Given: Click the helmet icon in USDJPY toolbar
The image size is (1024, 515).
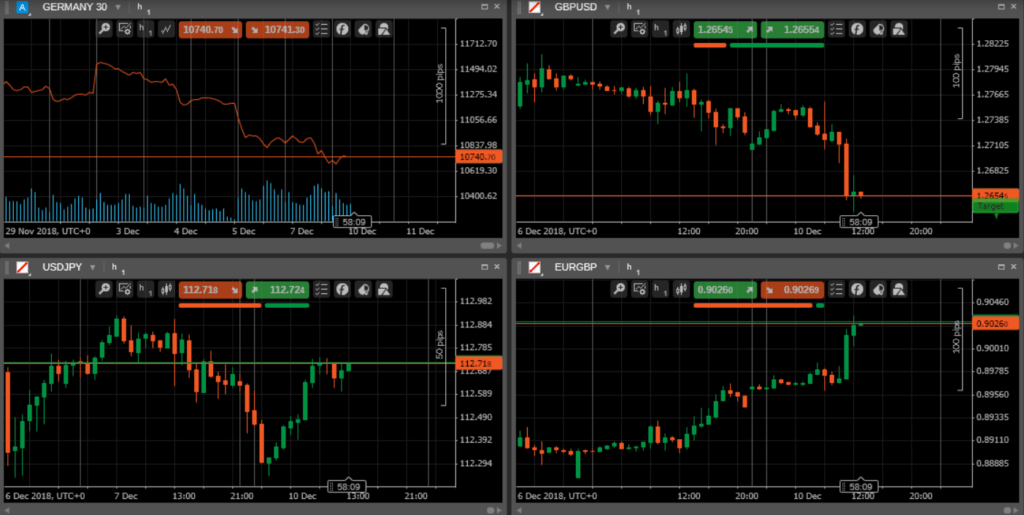Looking at the screenshot, I should [384, 289].
